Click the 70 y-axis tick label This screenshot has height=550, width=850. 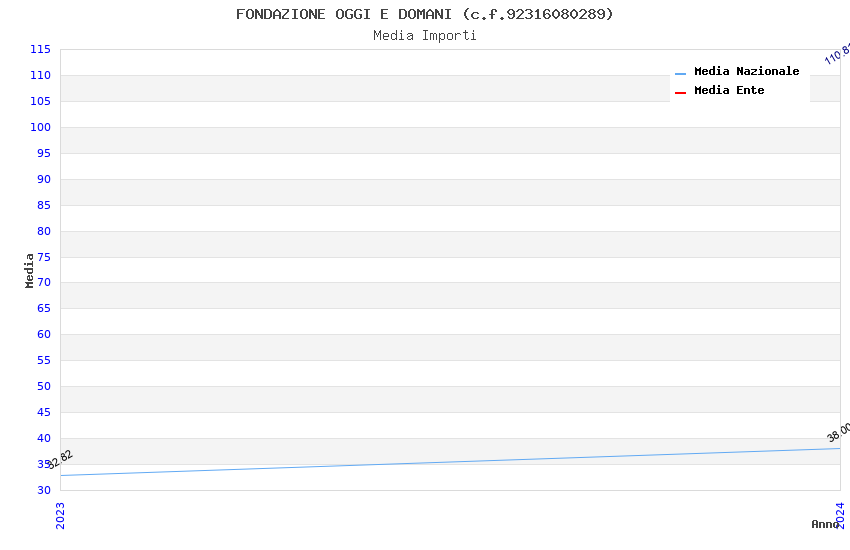44,282
